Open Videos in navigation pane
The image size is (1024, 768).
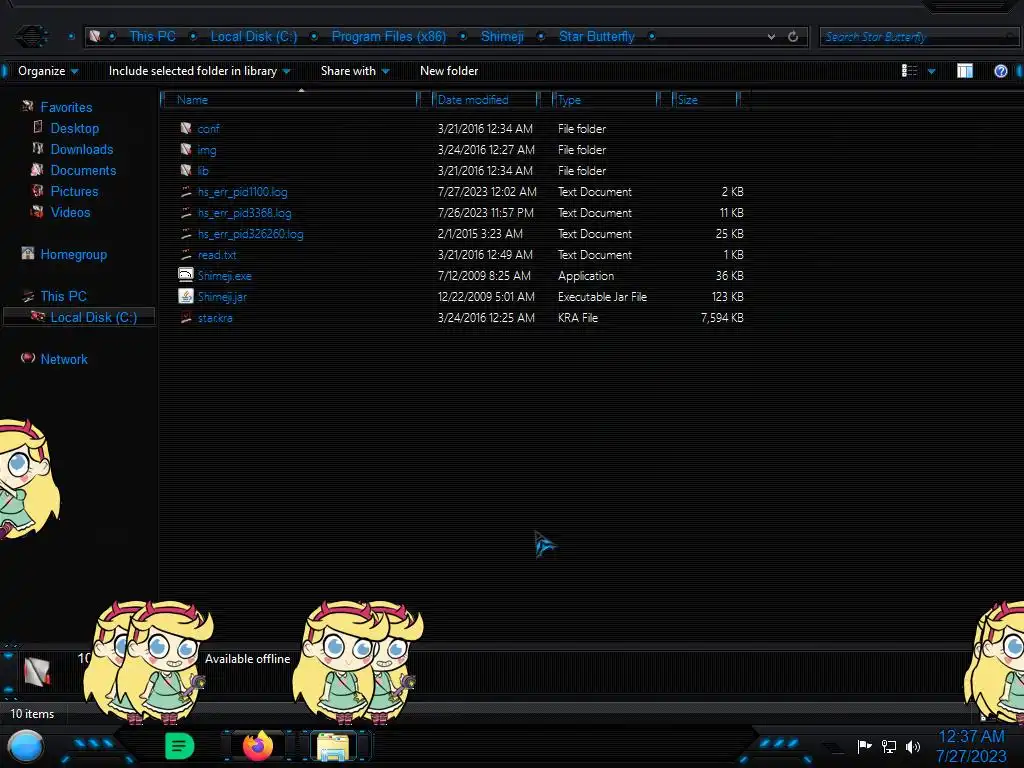(x=71, y=212)
